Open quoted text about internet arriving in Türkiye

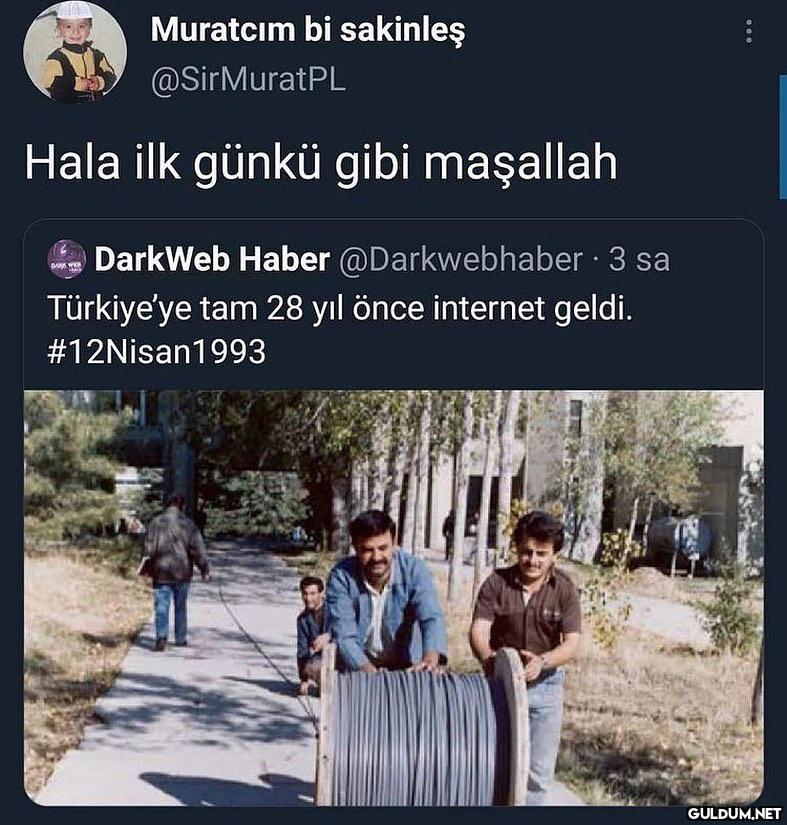point(340,308)
